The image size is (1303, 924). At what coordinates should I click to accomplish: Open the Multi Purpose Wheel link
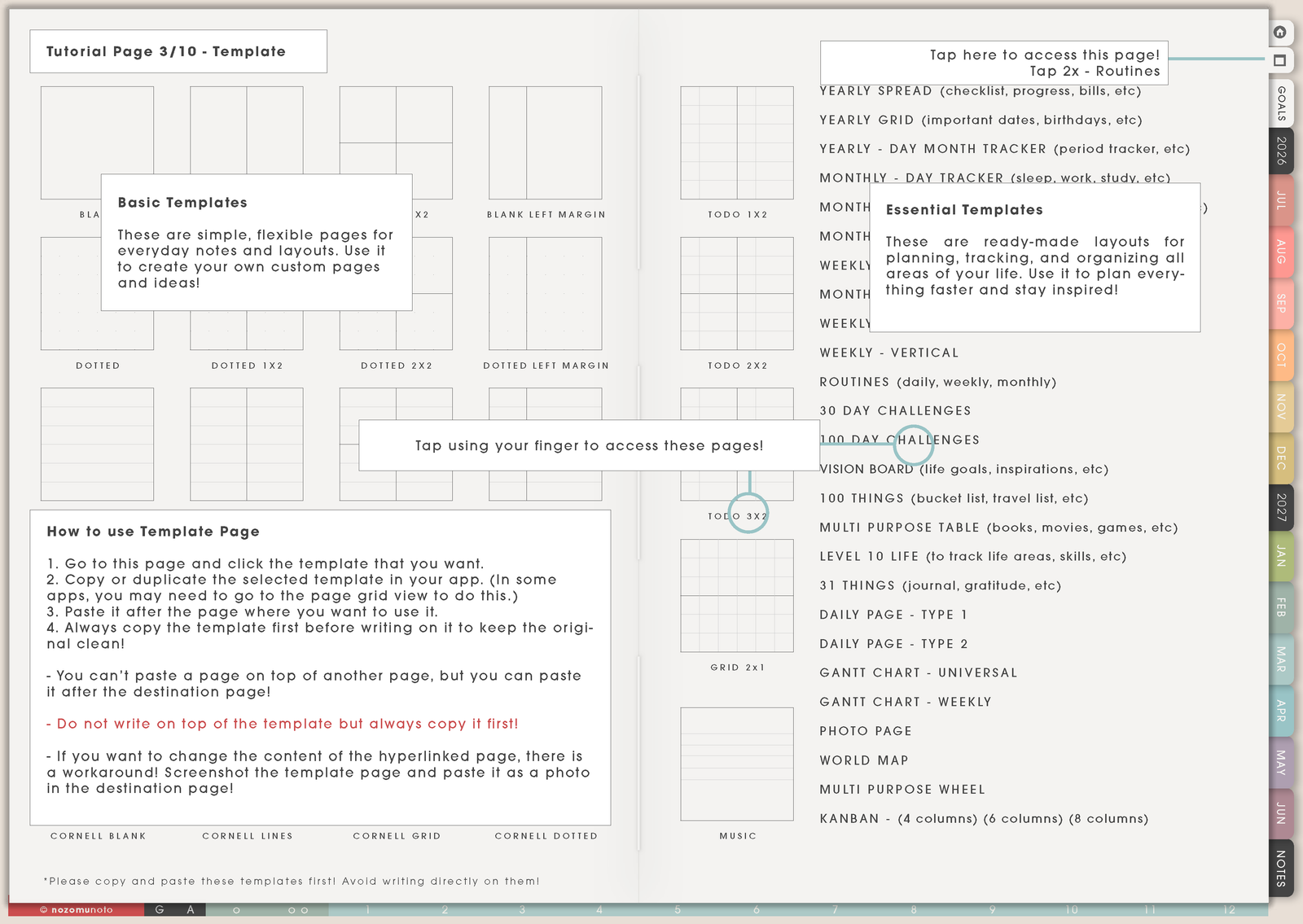(902, 790)
